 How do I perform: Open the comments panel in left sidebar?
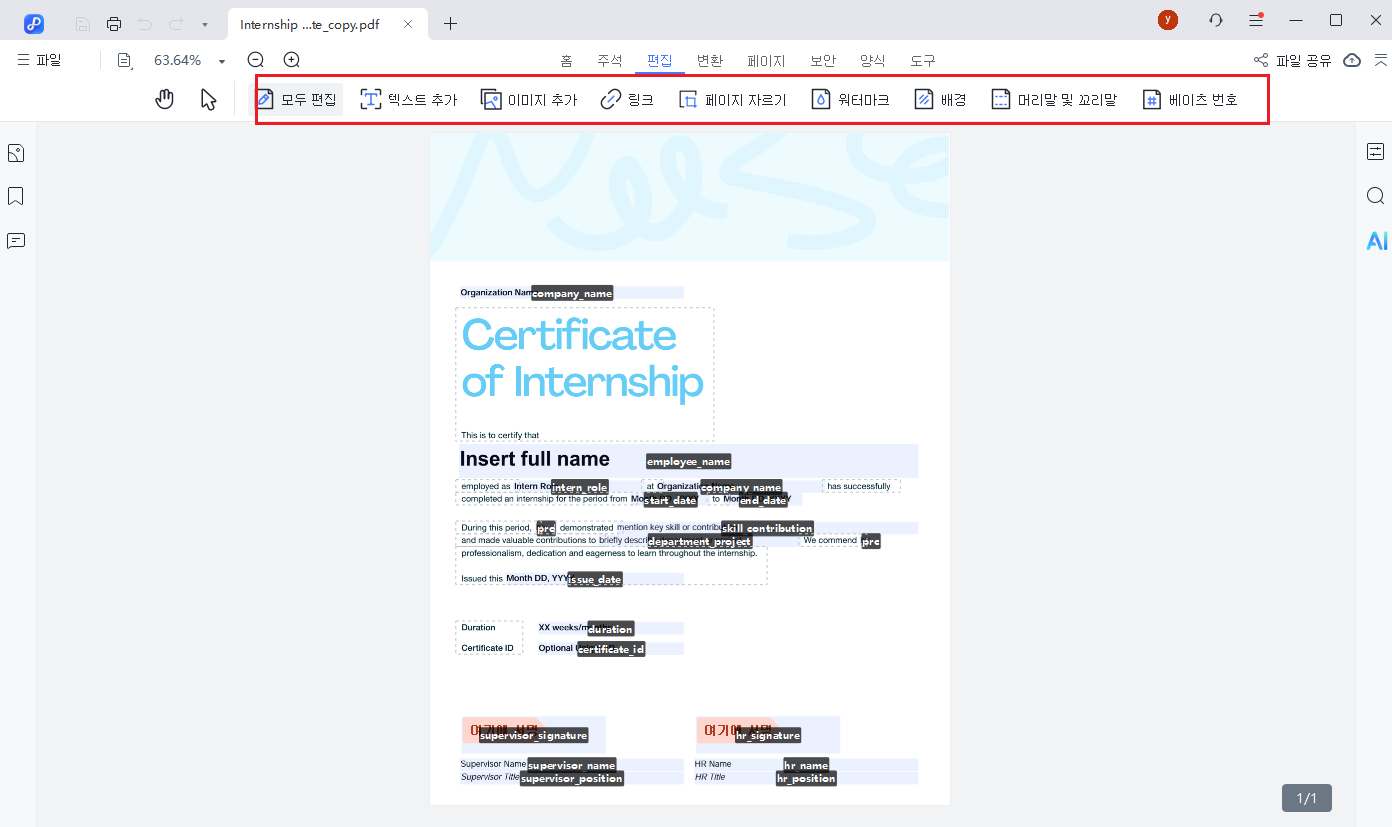point(16,240)
